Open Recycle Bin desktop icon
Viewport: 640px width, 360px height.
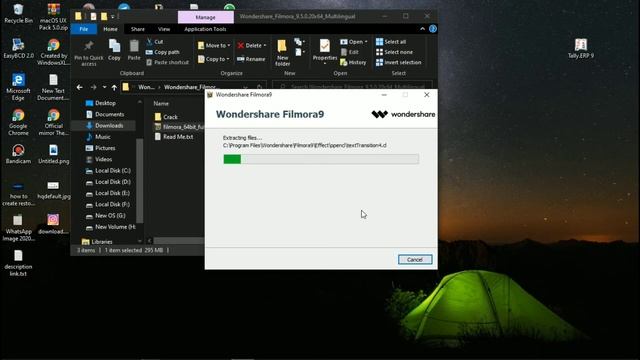tap(18, 13)
